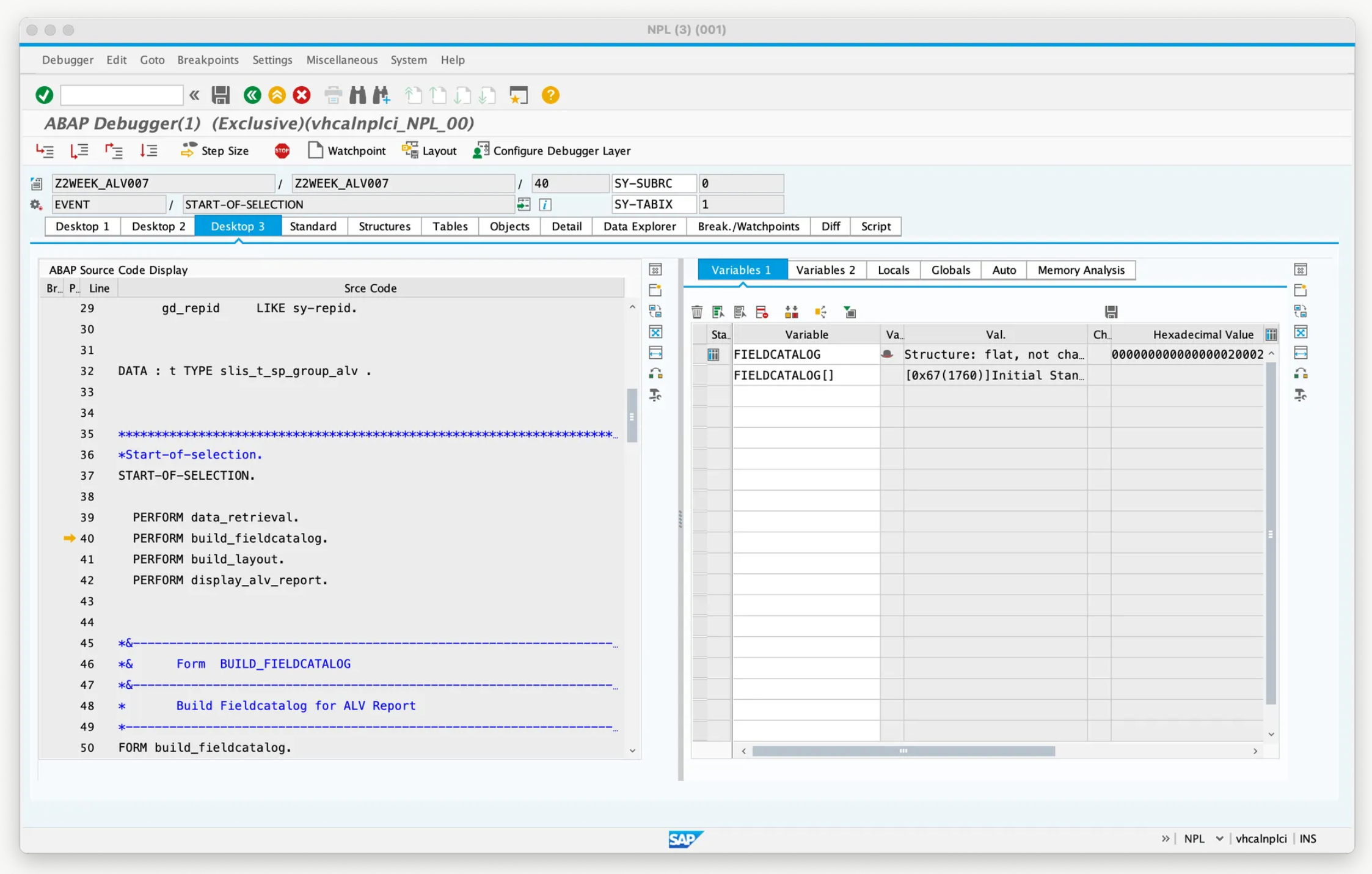Switch to the Locals tab
The image size is (1372, 874).
point(893,270)
